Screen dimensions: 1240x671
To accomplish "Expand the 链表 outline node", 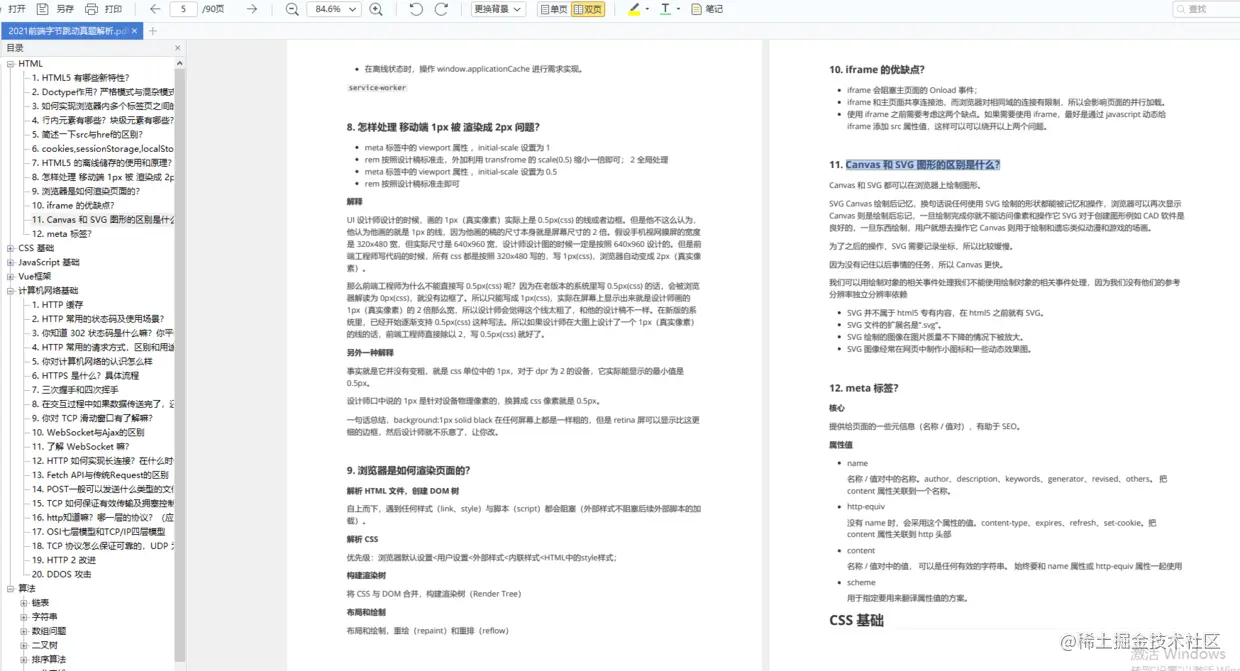I will pos(24,603).
